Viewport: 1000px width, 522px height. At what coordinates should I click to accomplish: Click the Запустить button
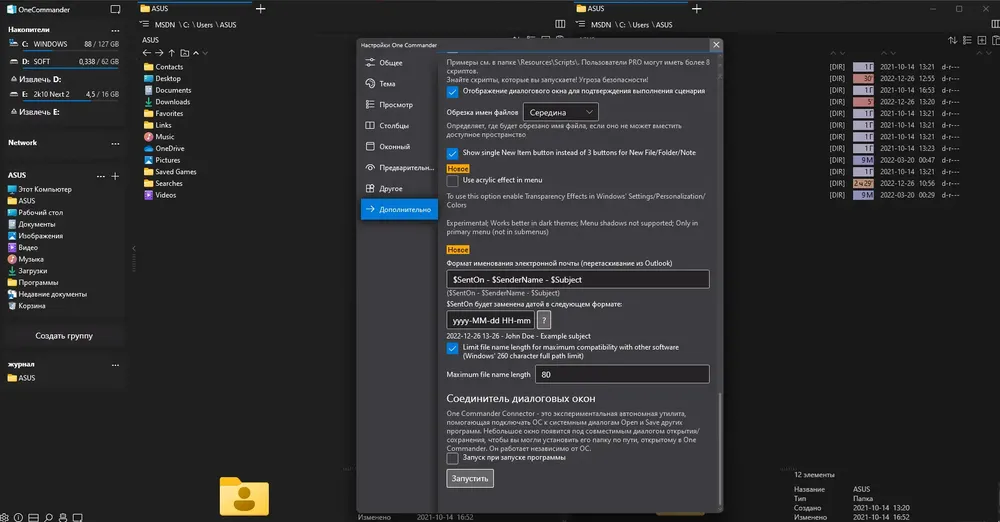[x=470, y=478]
